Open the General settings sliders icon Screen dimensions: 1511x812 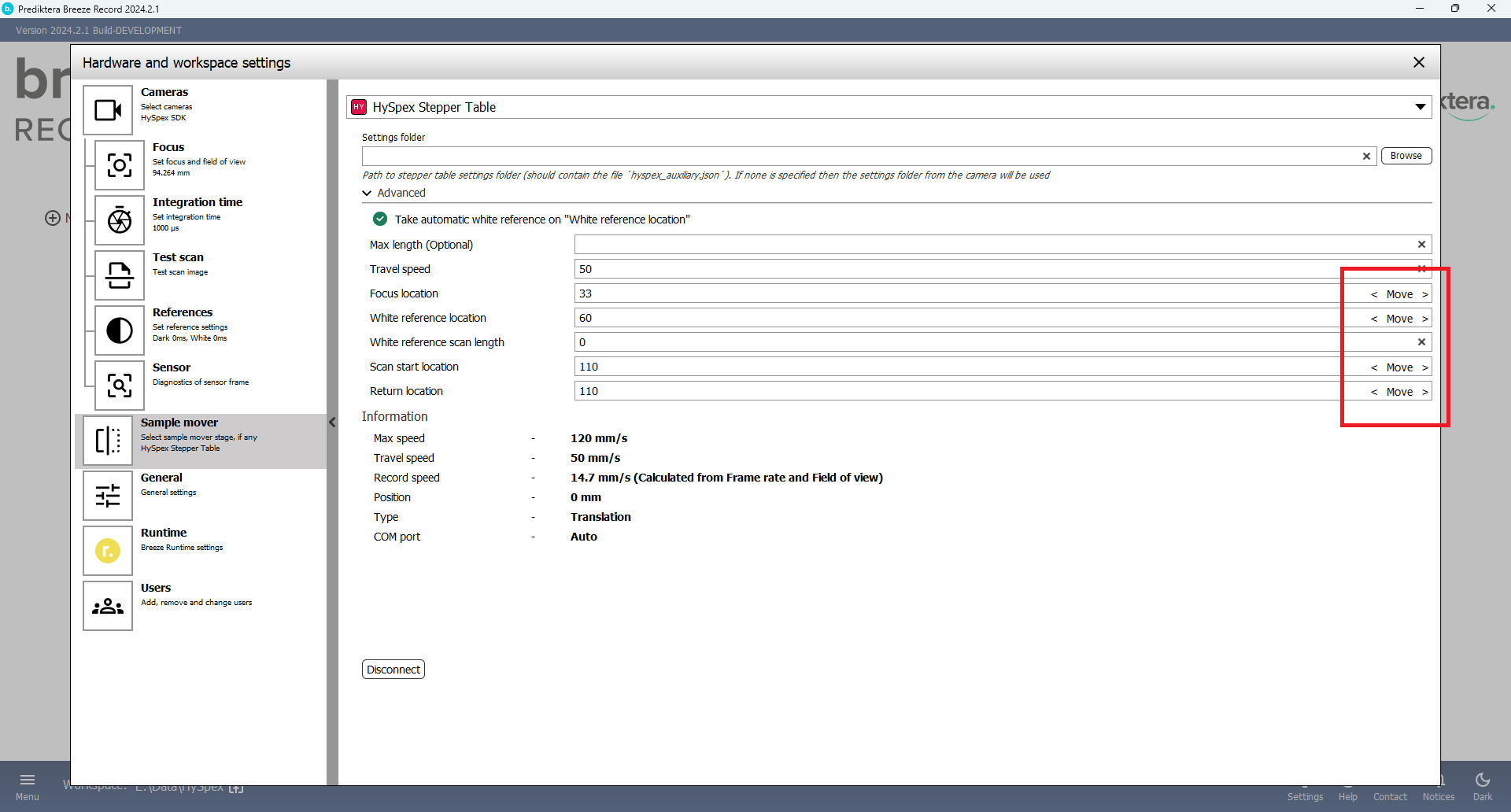(108, 496)
